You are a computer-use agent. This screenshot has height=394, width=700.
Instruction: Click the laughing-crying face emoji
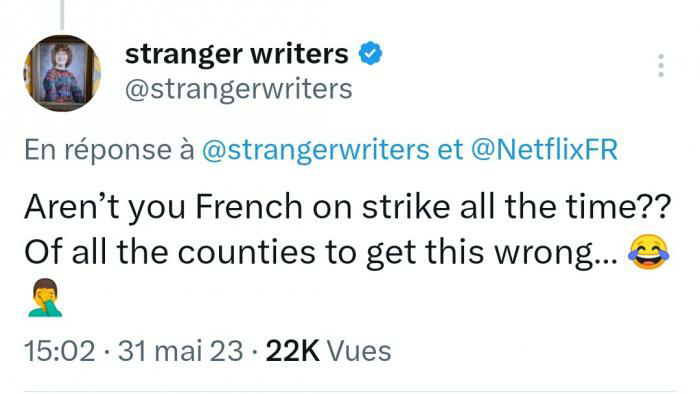click(648, 253)
